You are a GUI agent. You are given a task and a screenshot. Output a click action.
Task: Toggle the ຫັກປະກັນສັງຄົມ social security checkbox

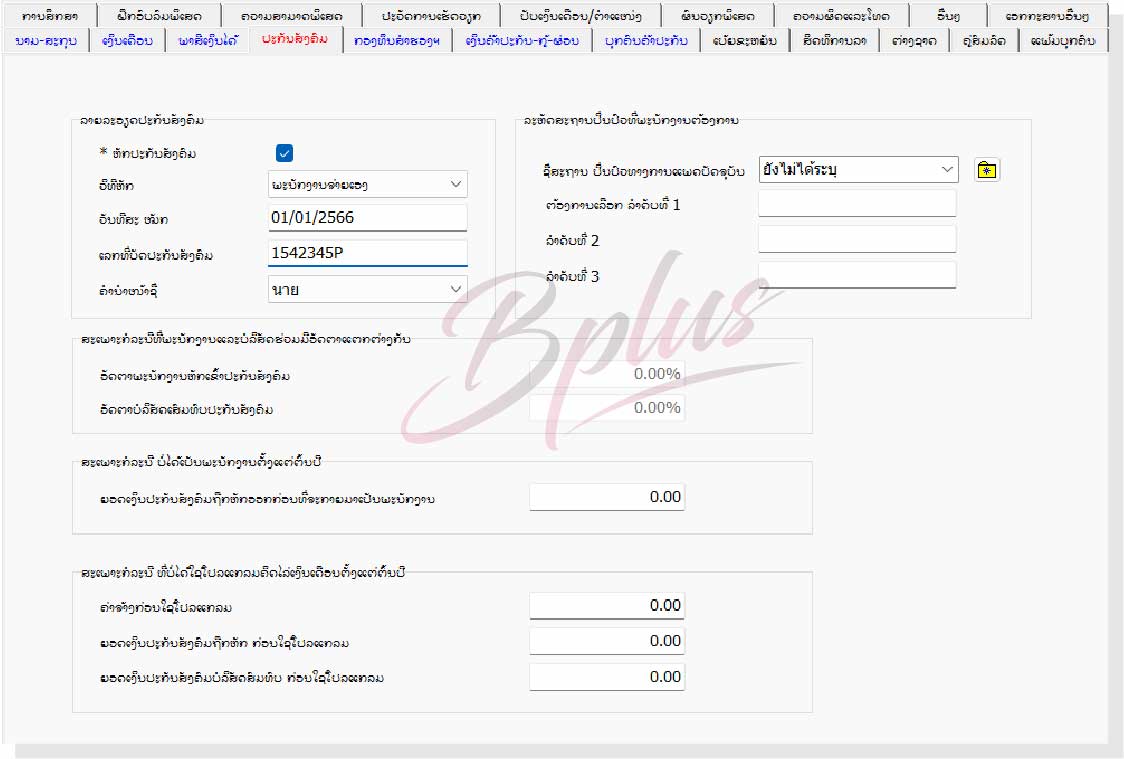tap(284, 153)
